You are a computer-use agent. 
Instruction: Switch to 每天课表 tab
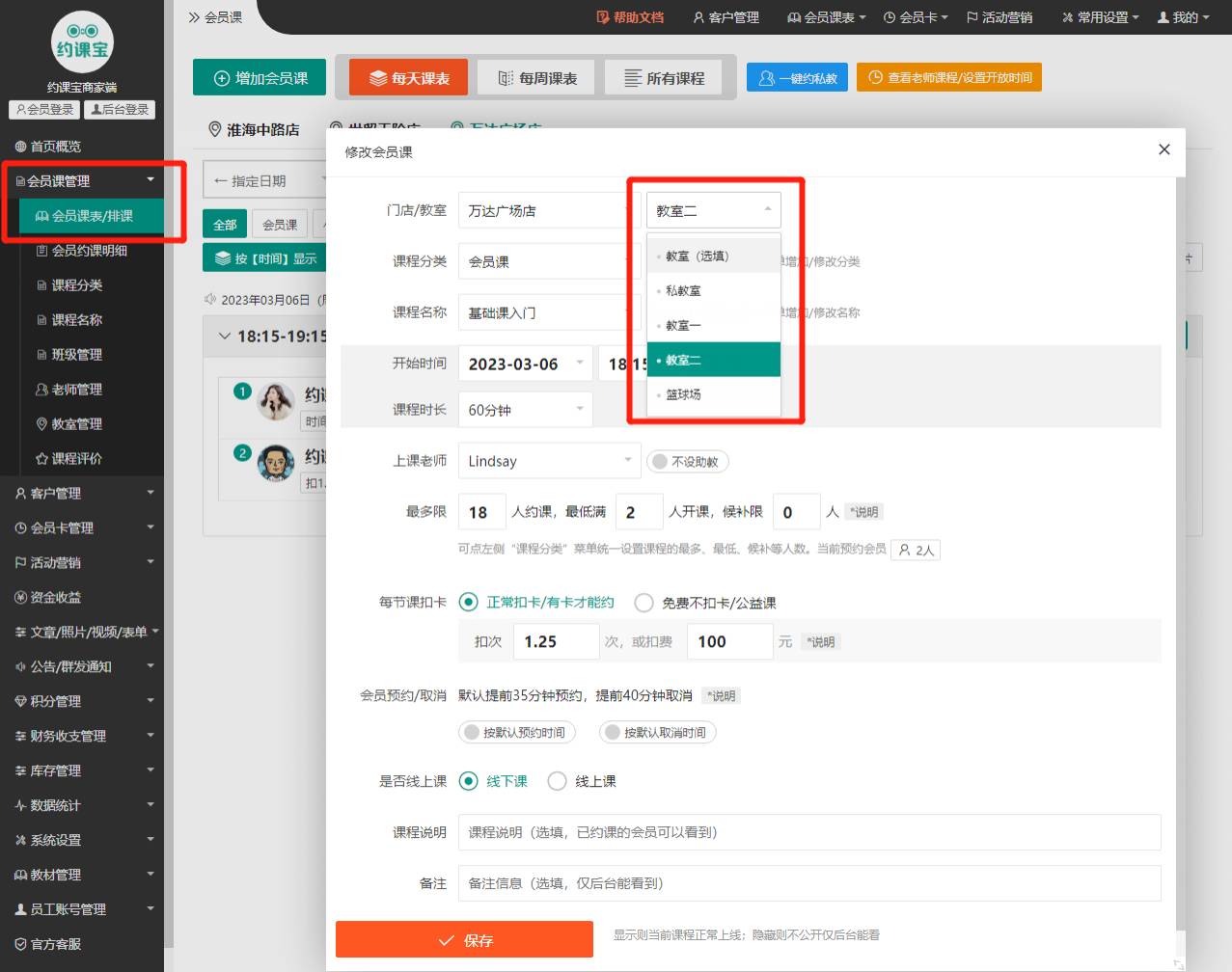click(x=409, y=78)
